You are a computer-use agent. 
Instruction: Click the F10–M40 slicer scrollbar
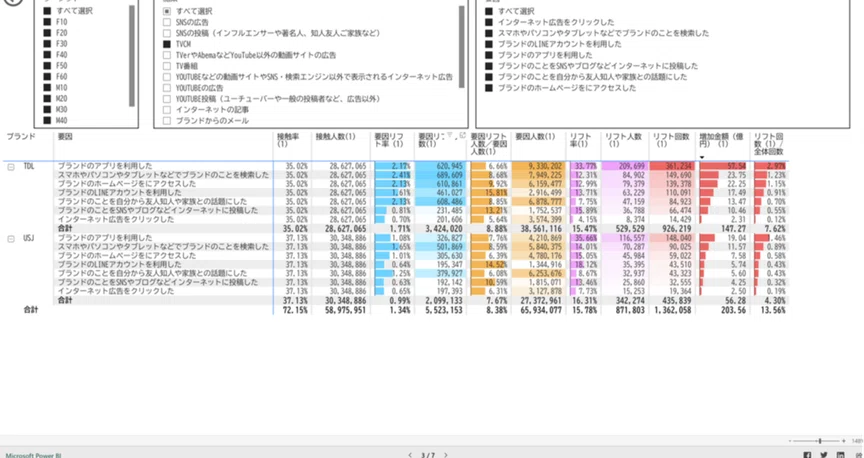point(132,56)
